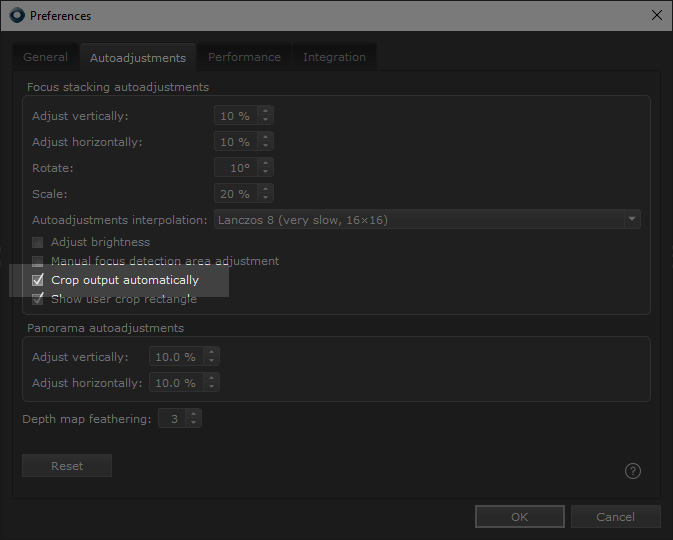Increase focus stacking Adjust vertically value
673x540 pixels.
click(265, 111)
